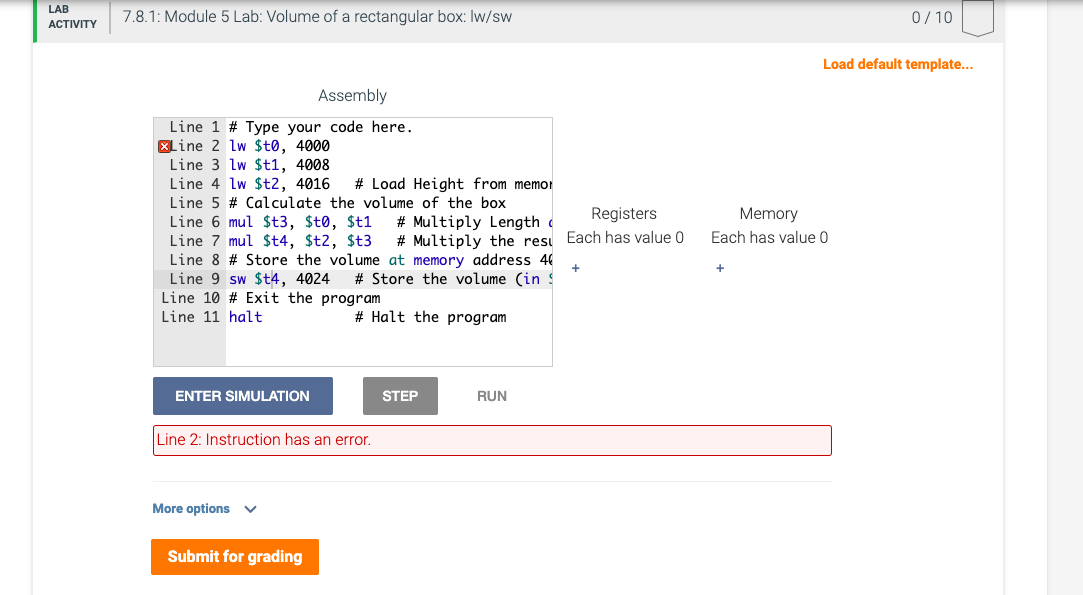
Task: Click the Registers column header
Action: 624,213
